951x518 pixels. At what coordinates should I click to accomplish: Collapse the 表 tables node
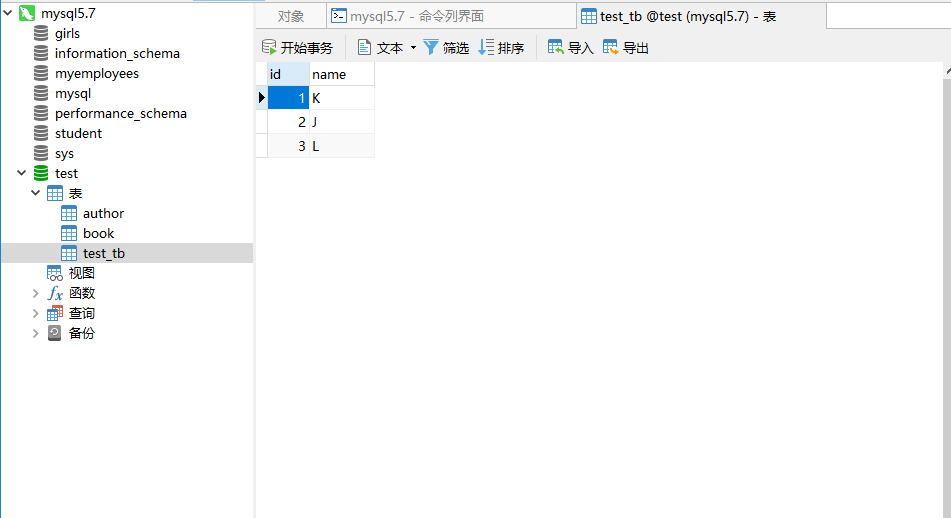coord(35,193)
